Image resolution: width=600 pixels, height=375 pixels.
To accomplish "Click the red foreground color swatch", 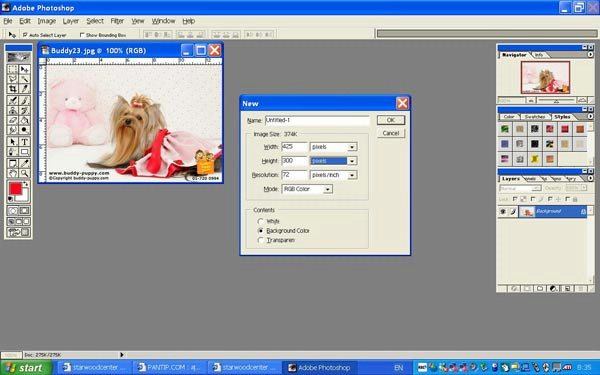I will 15,189.
